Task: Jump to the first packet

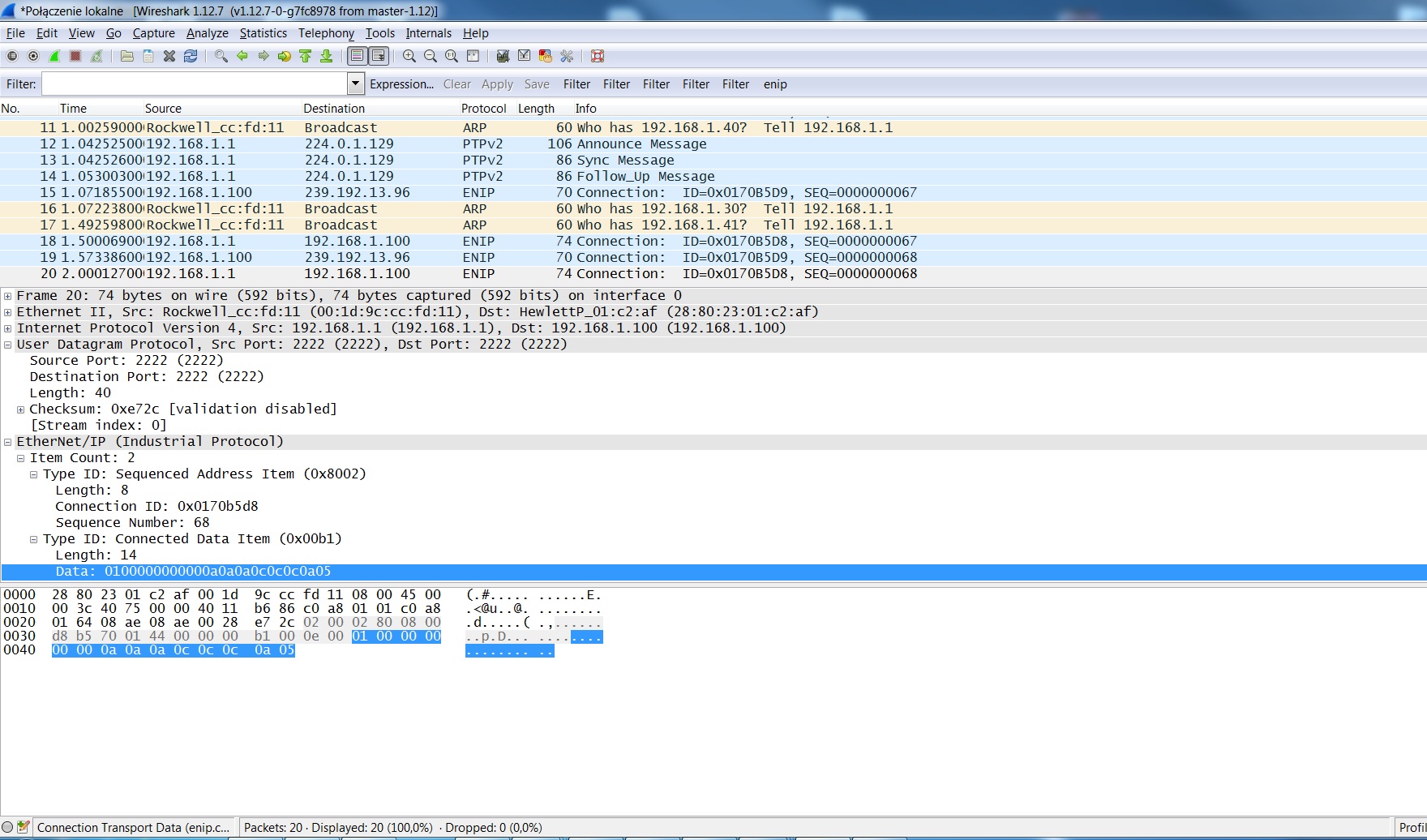Action: (306, 56)
